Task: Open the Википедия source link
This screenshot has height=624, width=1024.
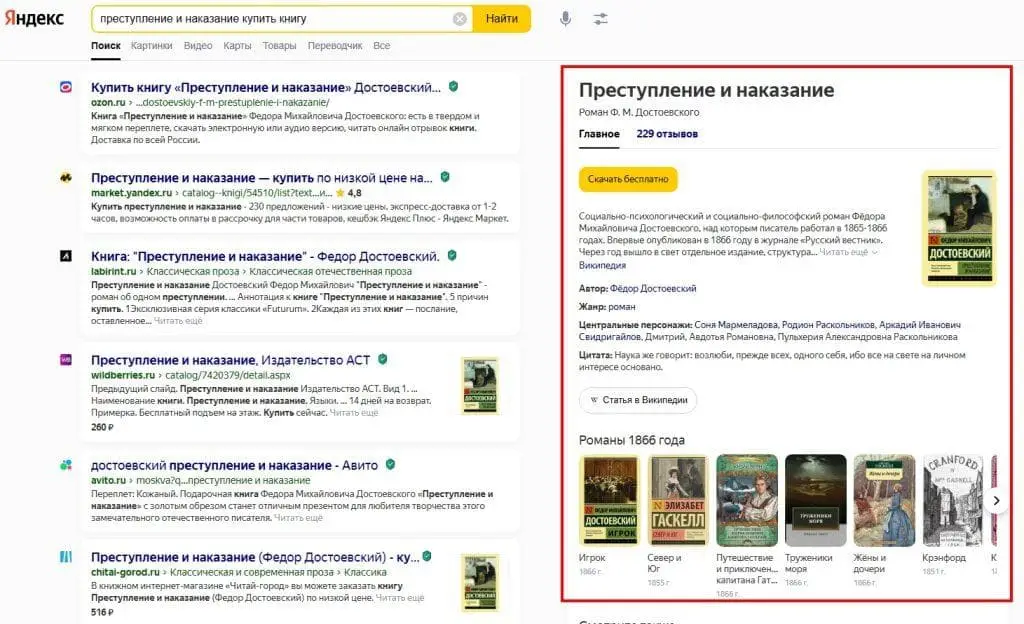Action: click(602, 266)
